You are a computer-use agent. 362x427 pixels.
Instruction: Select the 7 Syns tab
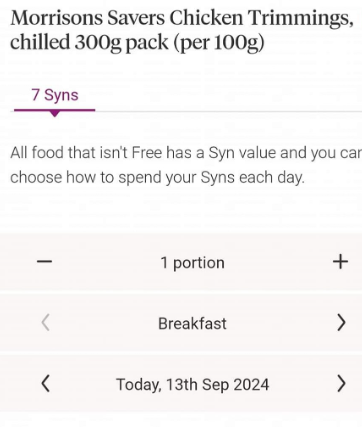(x=55, y=95)
